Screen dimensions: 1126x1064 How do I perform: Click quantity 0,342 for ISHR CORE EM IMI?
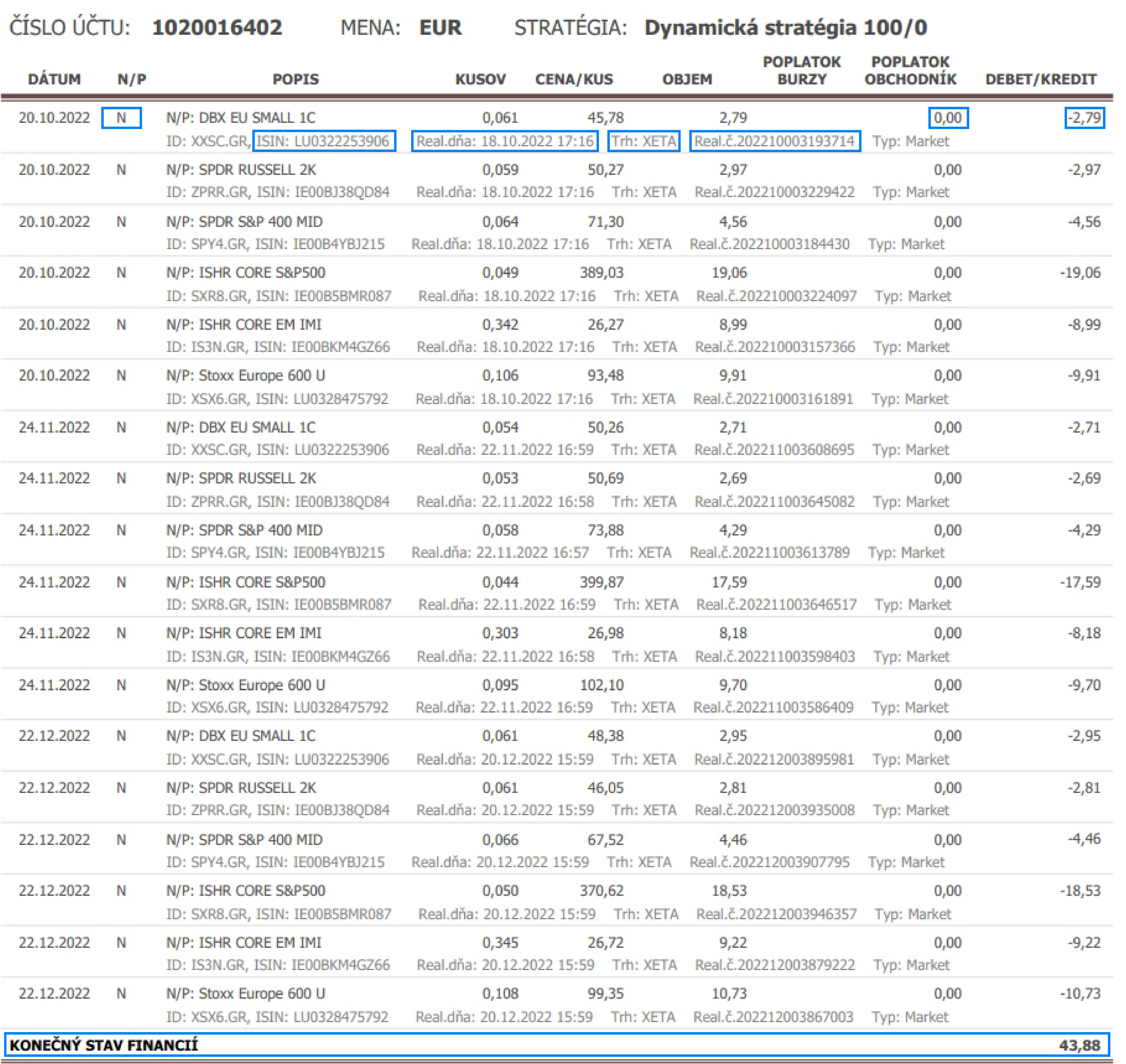pos(500,324)
